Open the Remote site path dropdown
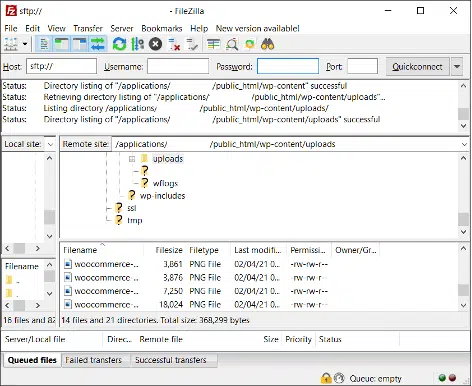Image resolution: width=472 pixels, height=386 pixels. point(464,144)
